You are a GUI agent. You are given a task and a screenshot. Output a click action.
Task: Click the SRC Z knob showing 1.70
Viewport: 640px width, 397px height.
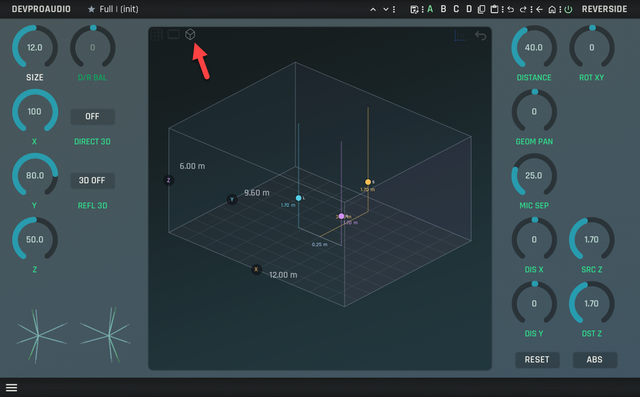pos(592,240)
